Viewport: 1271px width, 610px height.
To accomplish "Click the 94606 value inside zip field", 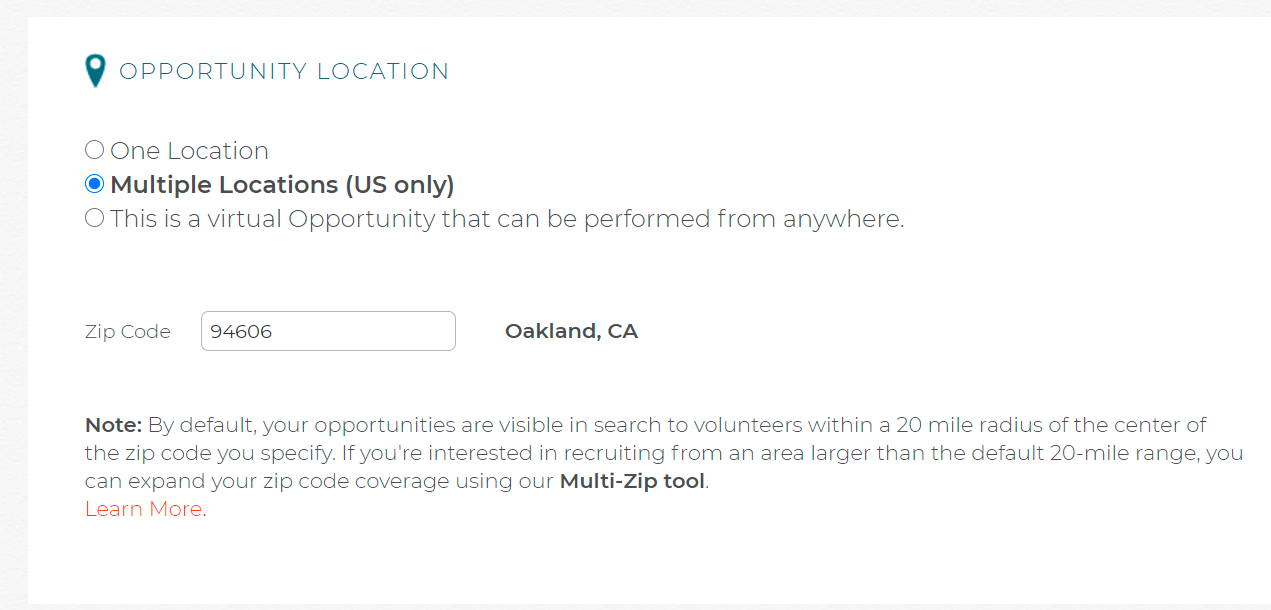I will [x=241, y=332].
